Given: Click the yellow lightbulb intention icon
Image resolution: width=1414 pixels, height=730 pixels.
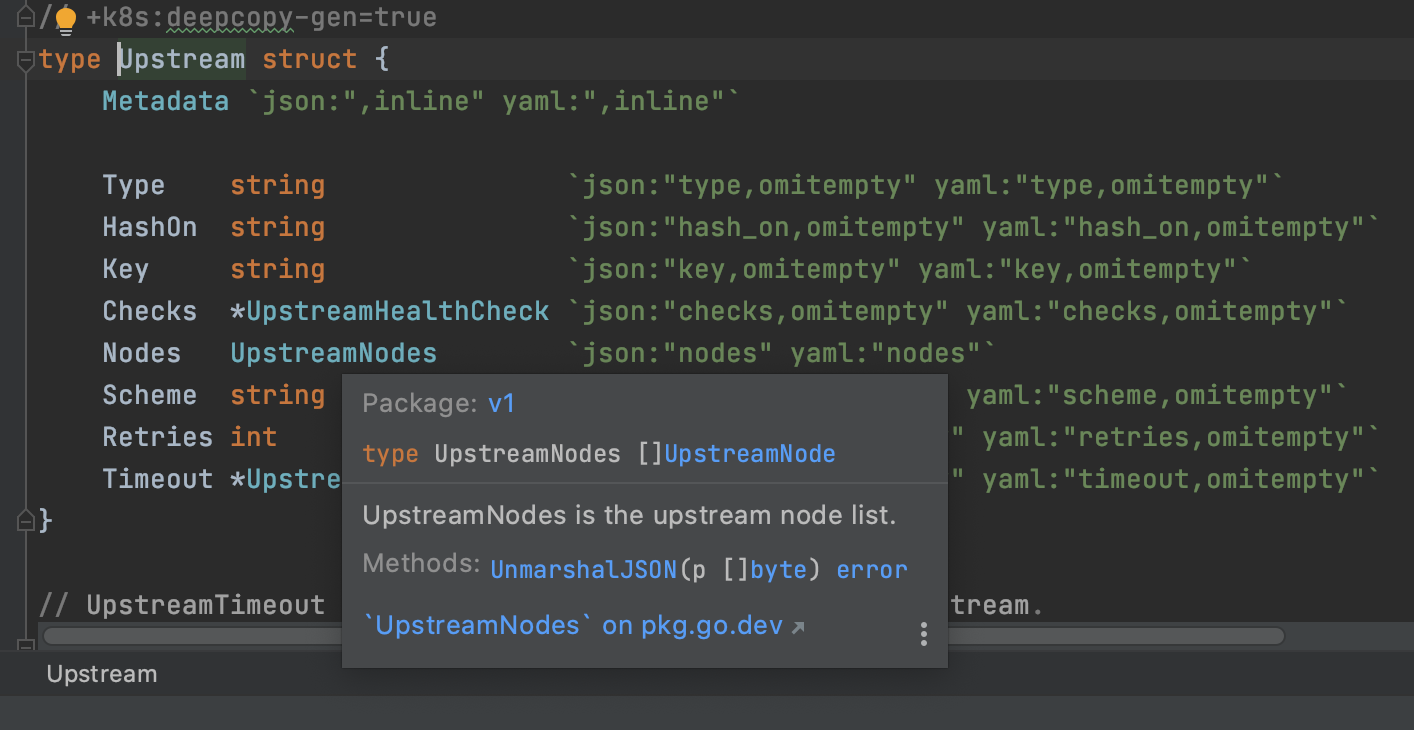Looking at the screenshot, I should [66, 18].
